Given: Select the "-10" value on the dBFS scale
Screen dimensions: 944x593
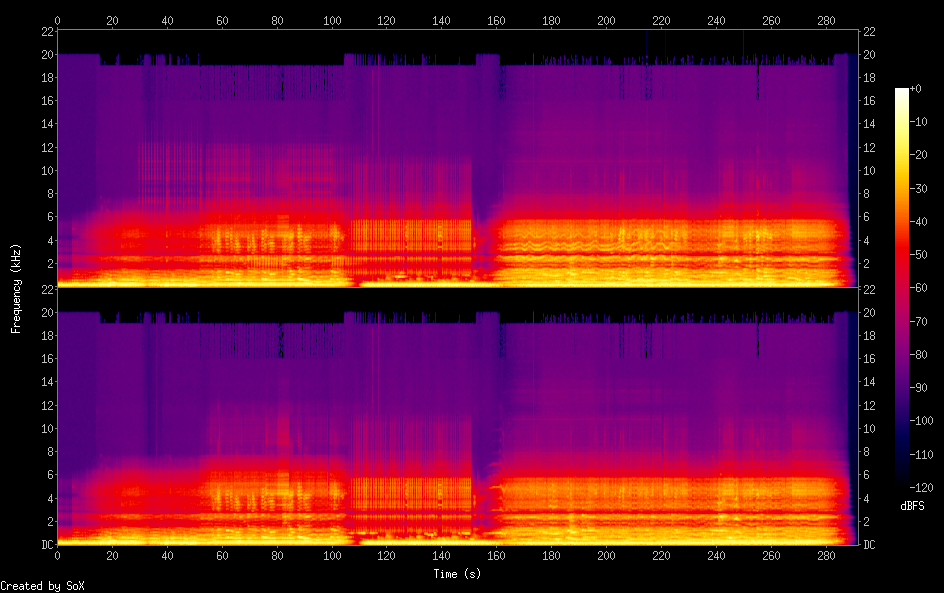Looking at the screenshot, I should click(919, 122).
